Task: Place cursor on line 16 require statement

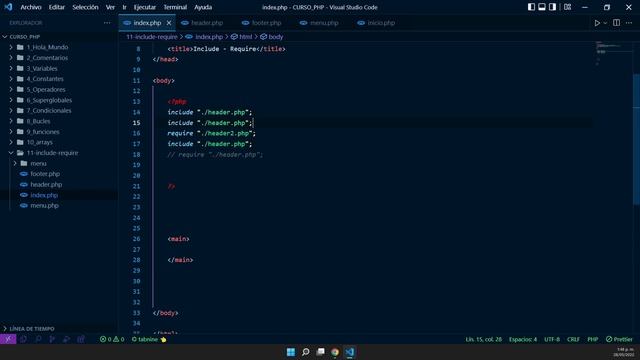Action: [211, 133]
